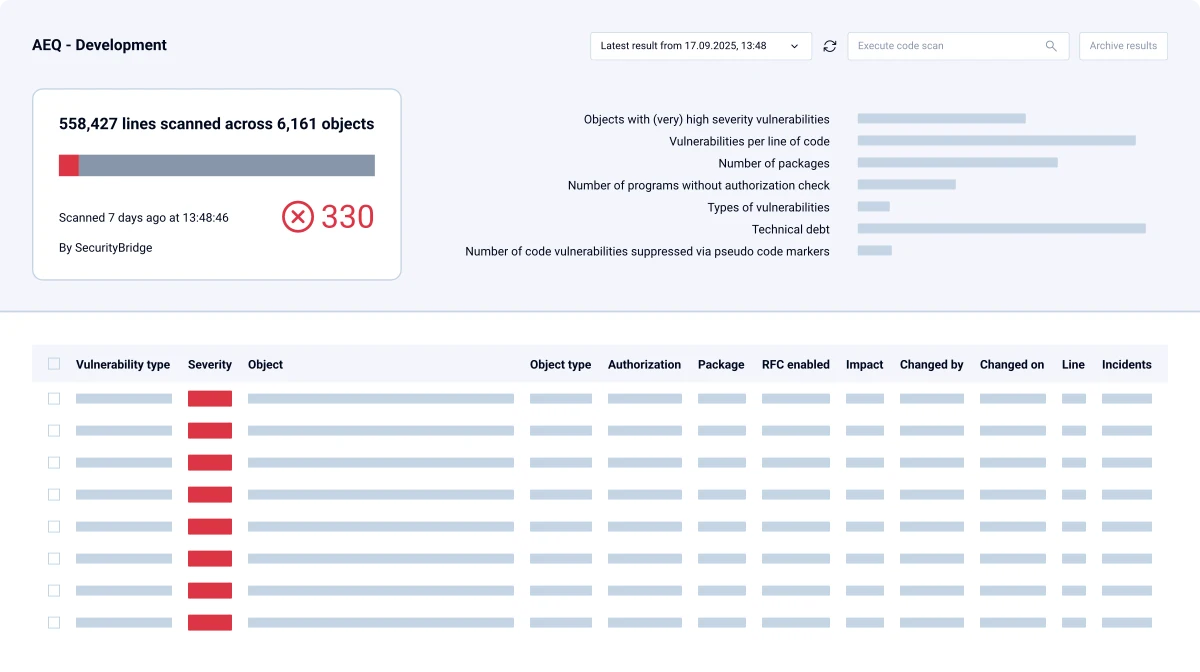
Task: Click Number of programs without authorization check label
Action: 699,185
